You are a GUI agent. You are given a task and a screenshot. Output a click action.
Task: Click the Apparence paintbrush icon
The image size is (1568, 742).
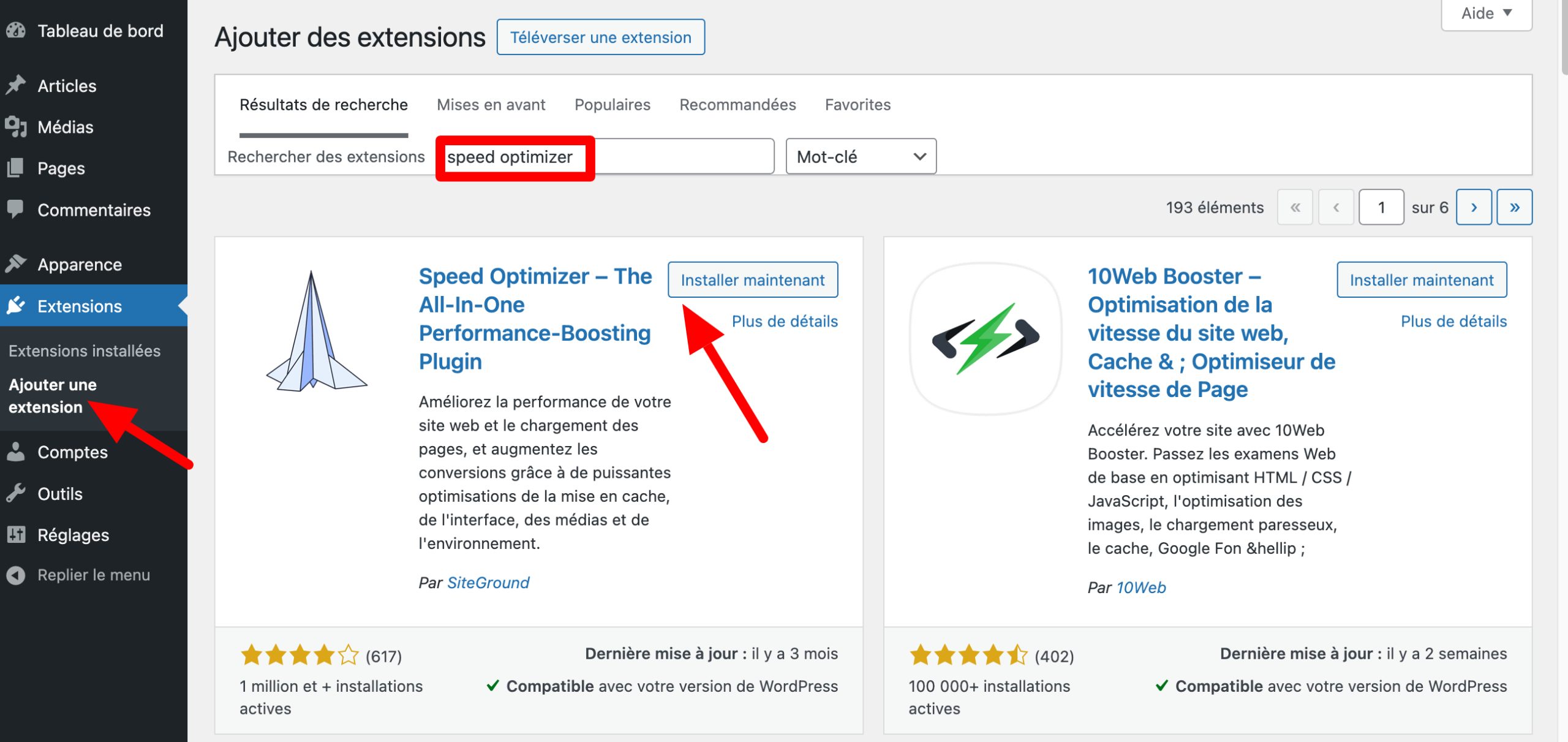click(16, 264)
